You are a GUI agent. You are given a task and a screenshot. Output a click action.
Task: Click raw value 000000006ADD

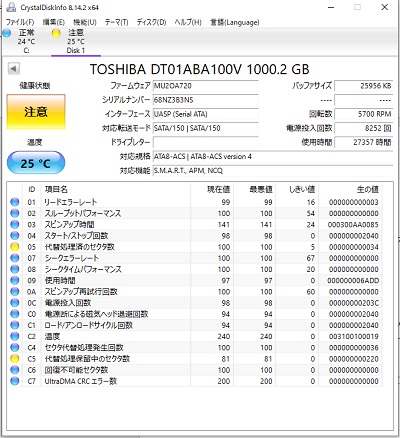tap(353, 281)
